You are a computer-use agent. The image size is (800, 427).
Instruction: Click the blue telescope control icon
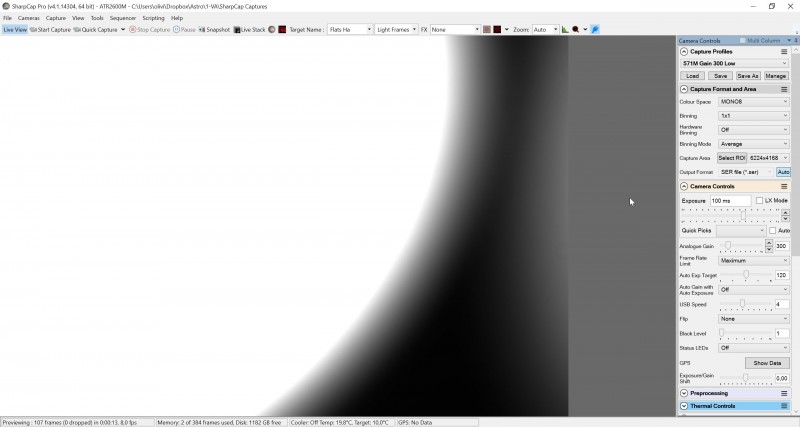595,30
